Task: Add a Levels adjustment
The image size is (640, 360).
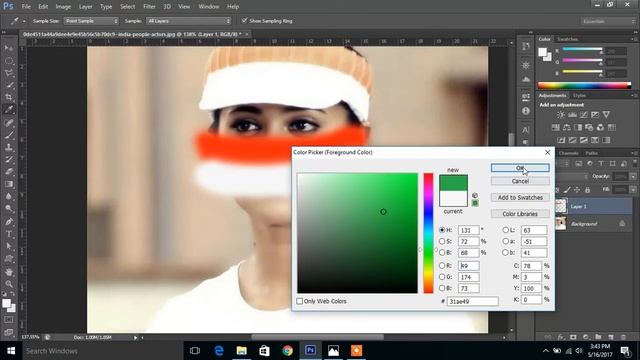Action: coord(572,115)
